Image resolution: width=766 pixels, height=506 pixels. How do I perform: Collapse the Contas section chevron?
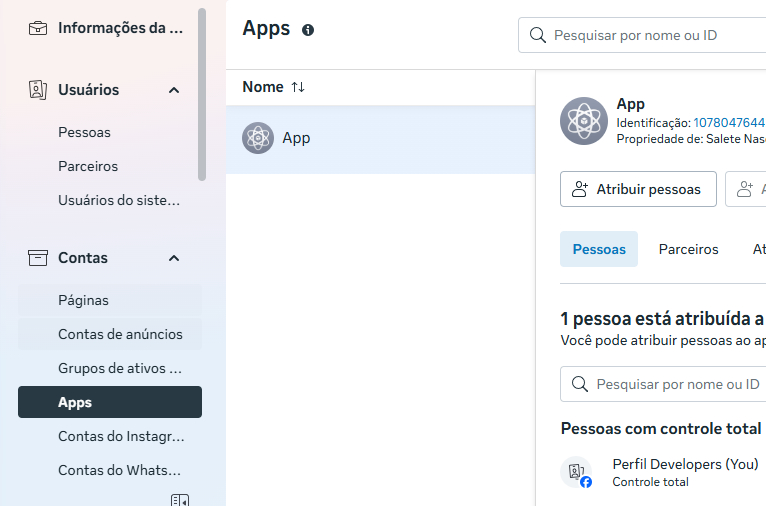click(x=174, y=258)
